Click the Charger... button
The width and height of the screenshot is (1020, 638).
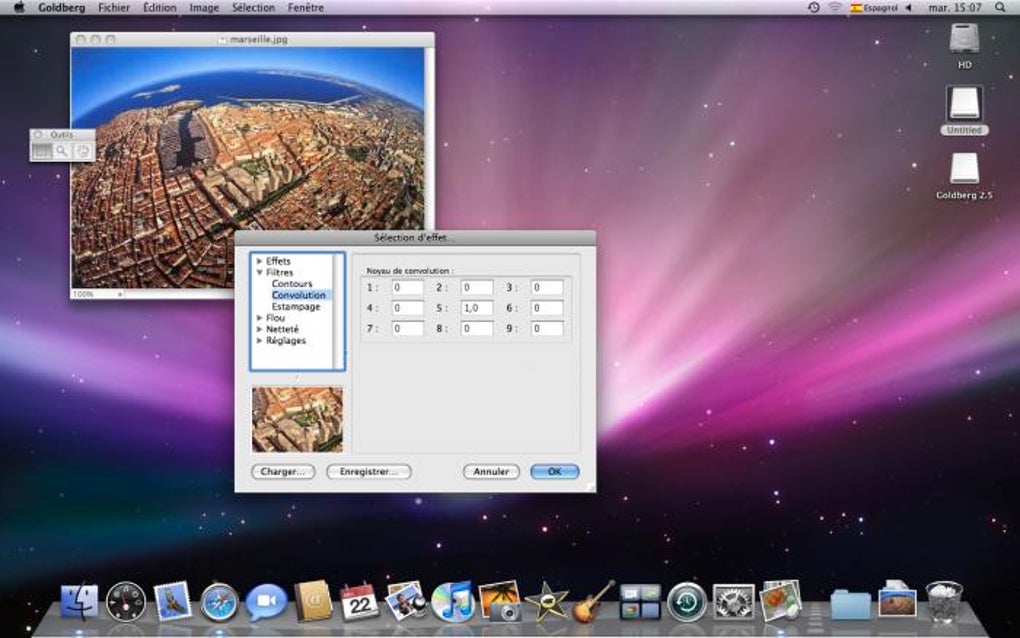pyautogui.click(x=283, y=472)
